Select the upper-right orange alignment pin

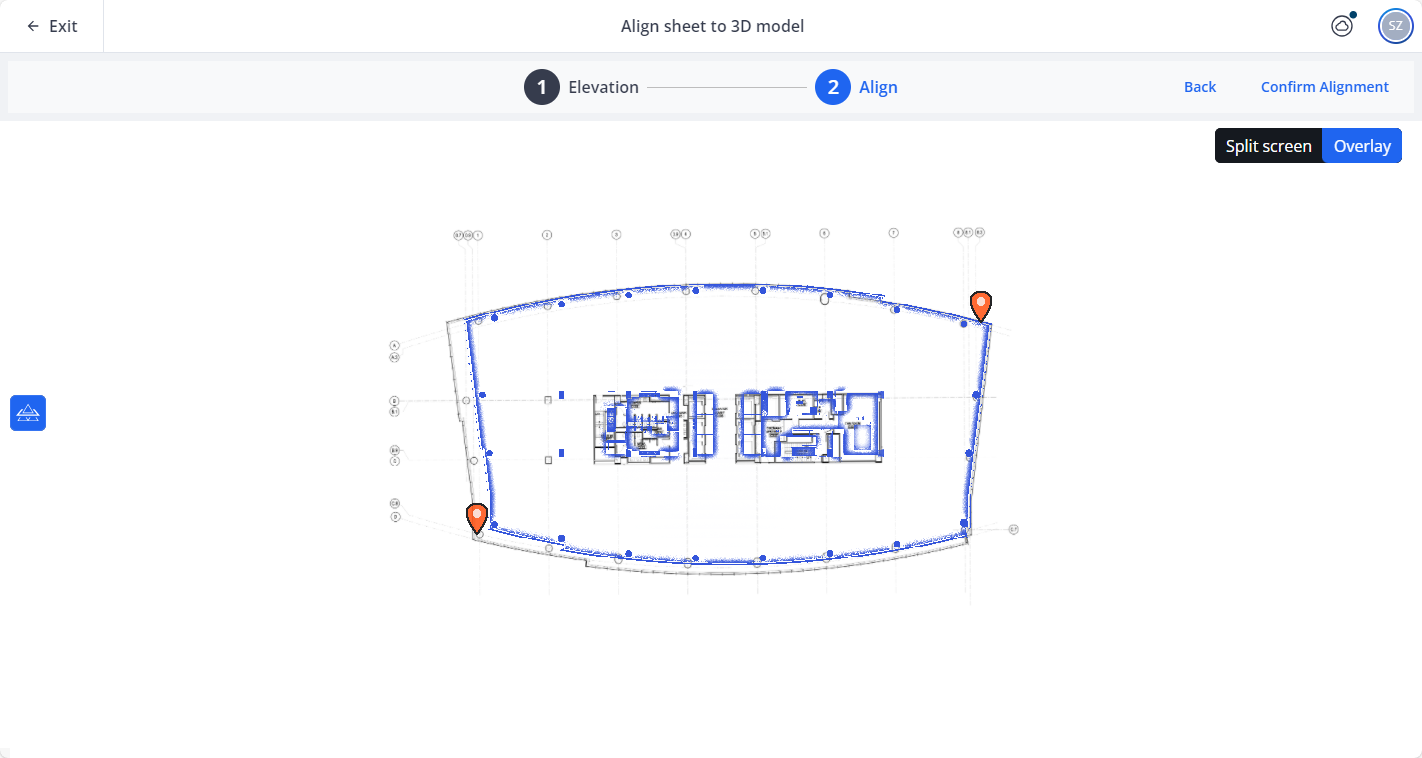tap(981, 304)
